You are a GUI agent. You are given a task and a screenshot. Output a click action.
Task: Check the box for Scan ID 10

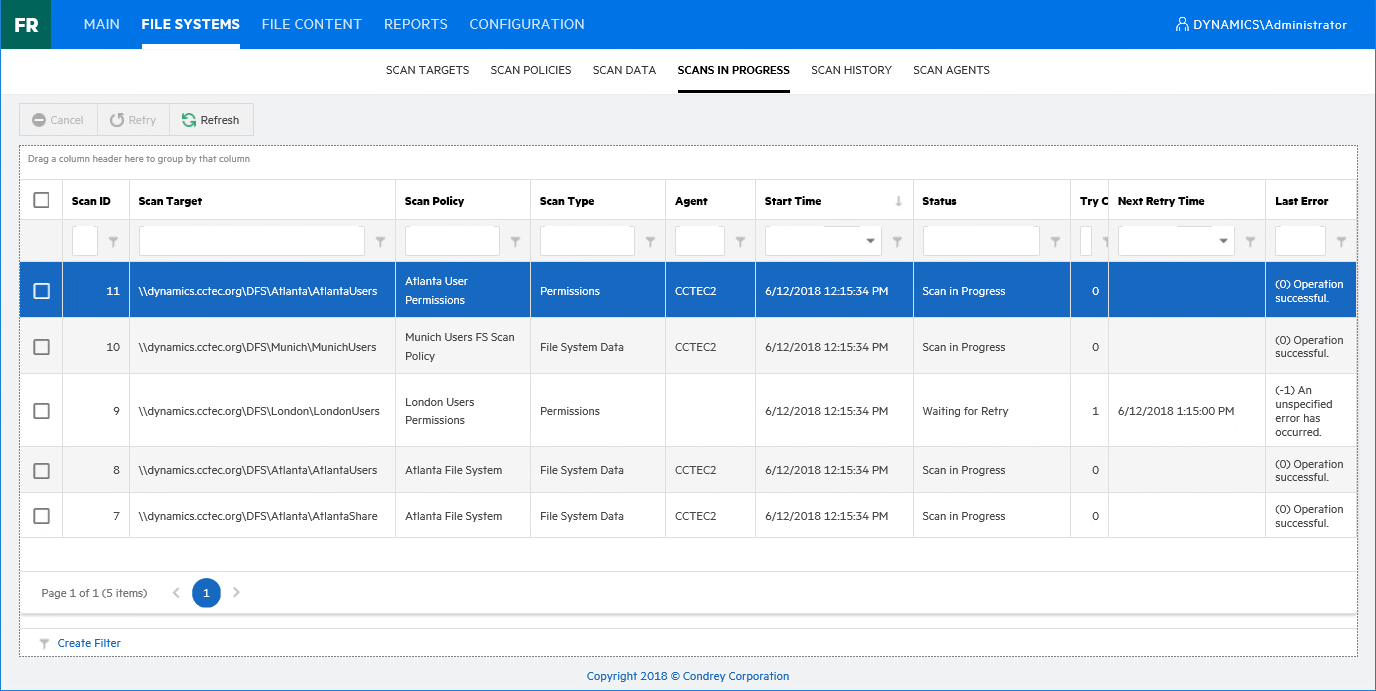[x=41, y=347]
